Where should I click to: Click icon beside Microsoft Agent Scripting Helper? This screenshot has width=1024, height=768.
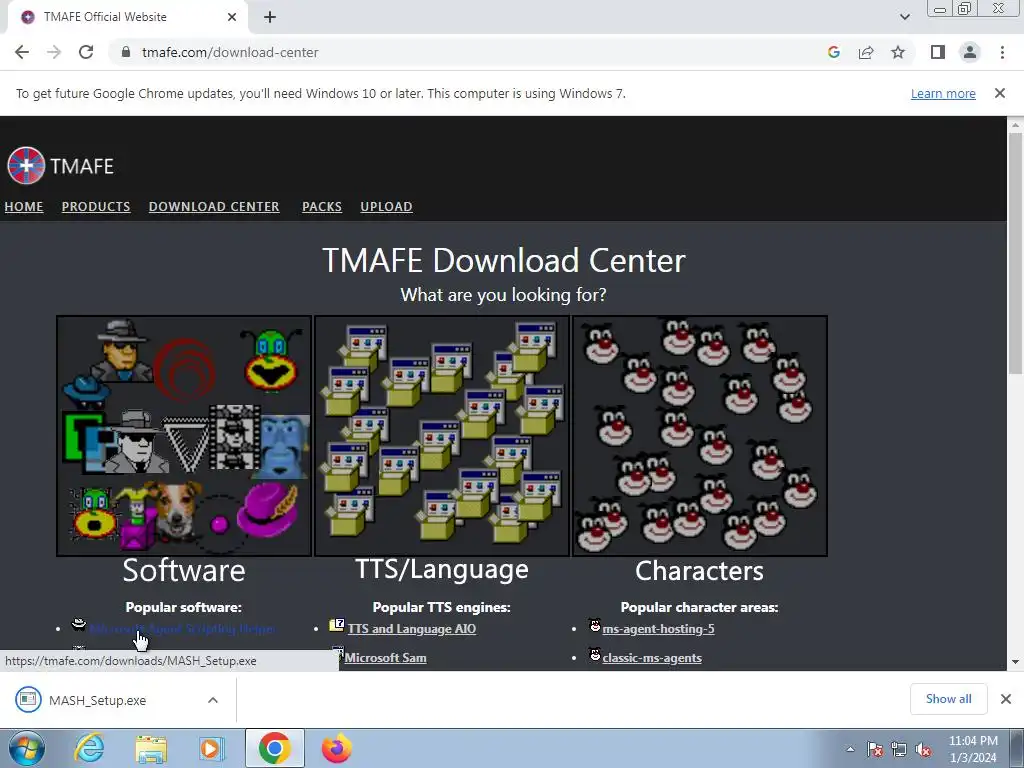(x=78, y=624)
